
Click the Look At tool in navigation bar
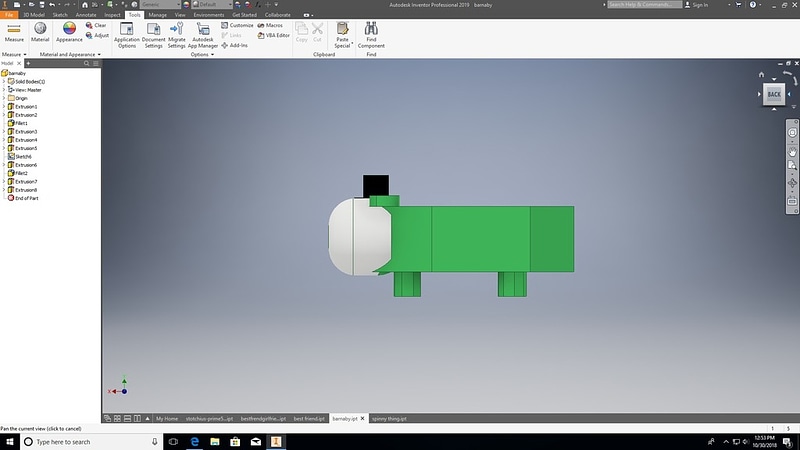coord(792,201)
